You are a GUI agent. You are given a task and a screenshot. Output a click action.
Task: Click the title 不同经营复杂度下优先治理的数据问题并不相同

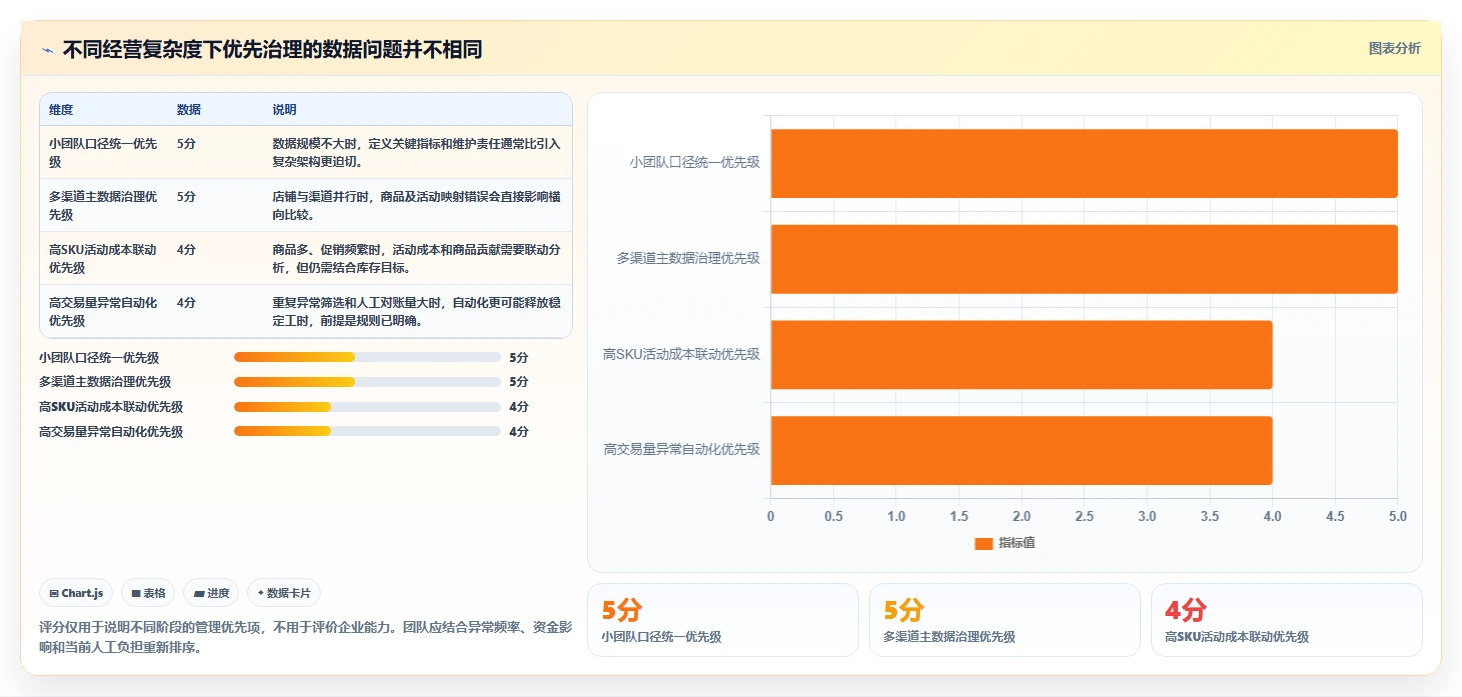[x=273, y=50]
